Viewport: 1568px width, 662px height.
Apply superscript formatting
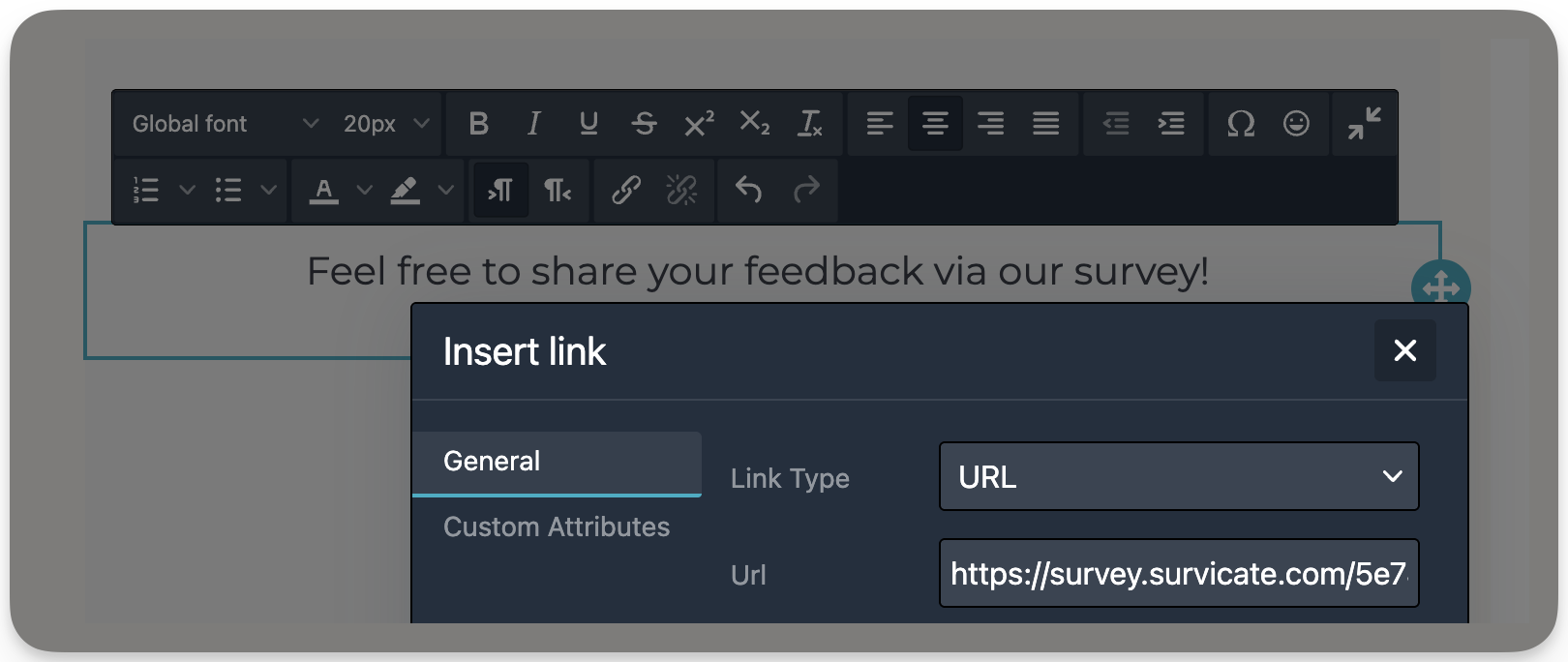pyautogui.click(x=699, y=124)
